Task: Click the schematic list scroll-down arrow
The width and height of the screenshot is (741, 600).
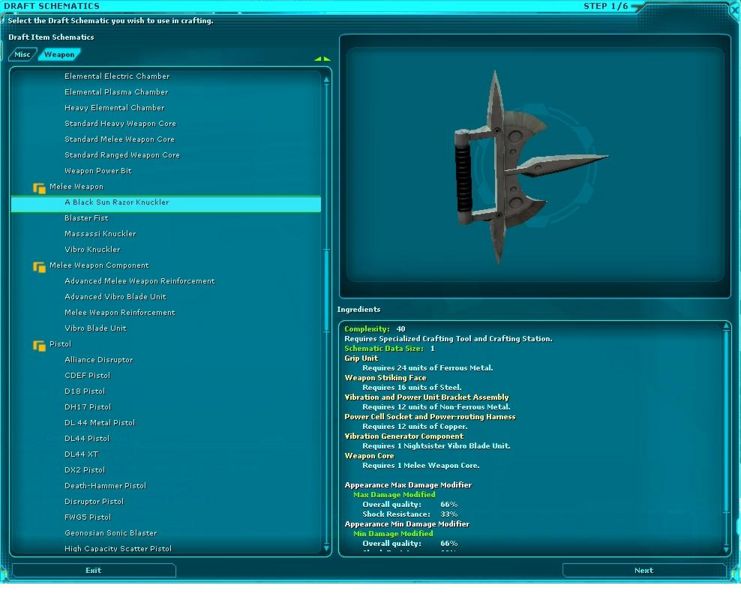Action: (327, 547)
